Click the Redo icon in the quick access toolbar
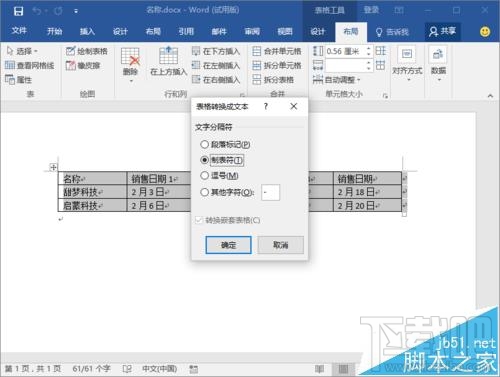Screen dimensions: 500x377 [x=58, y=11]
